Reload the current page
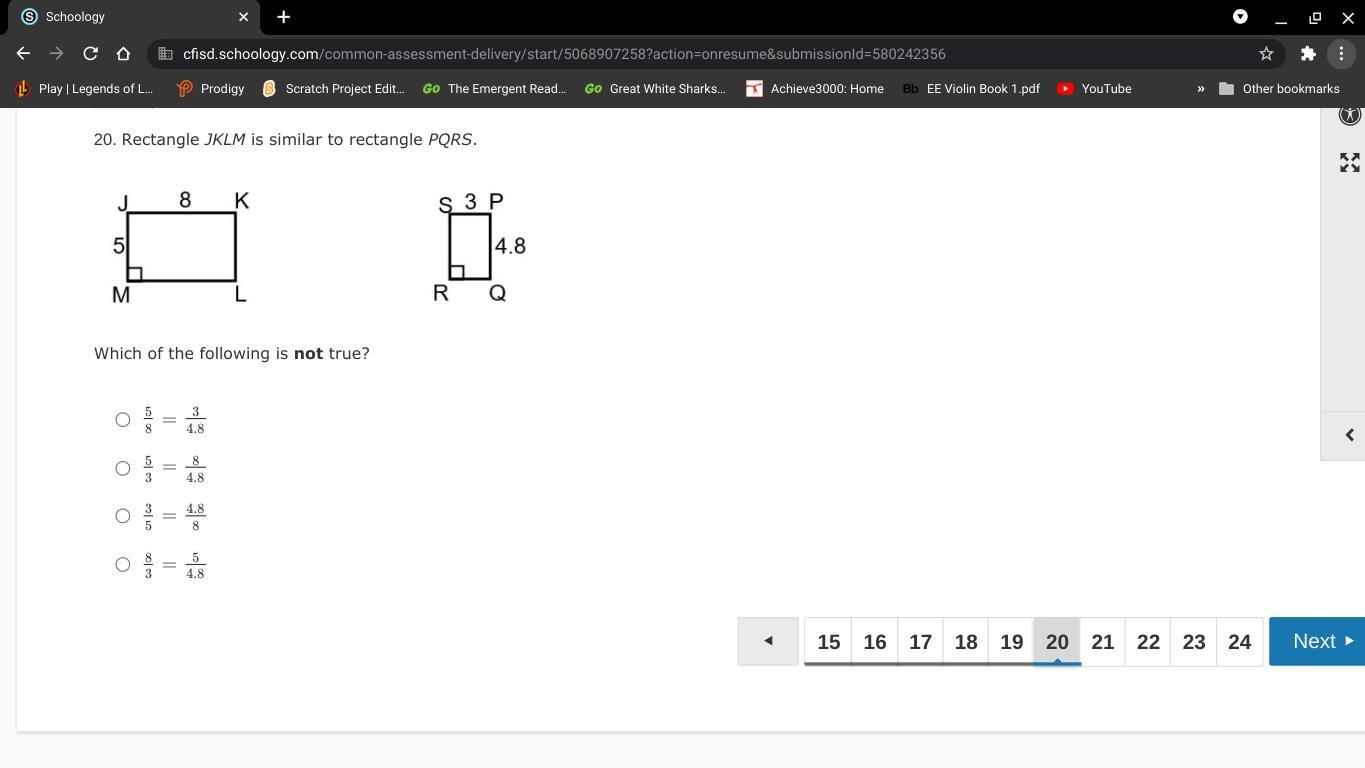Screen dimensions: 1365x768 click(x=90, y=54)
